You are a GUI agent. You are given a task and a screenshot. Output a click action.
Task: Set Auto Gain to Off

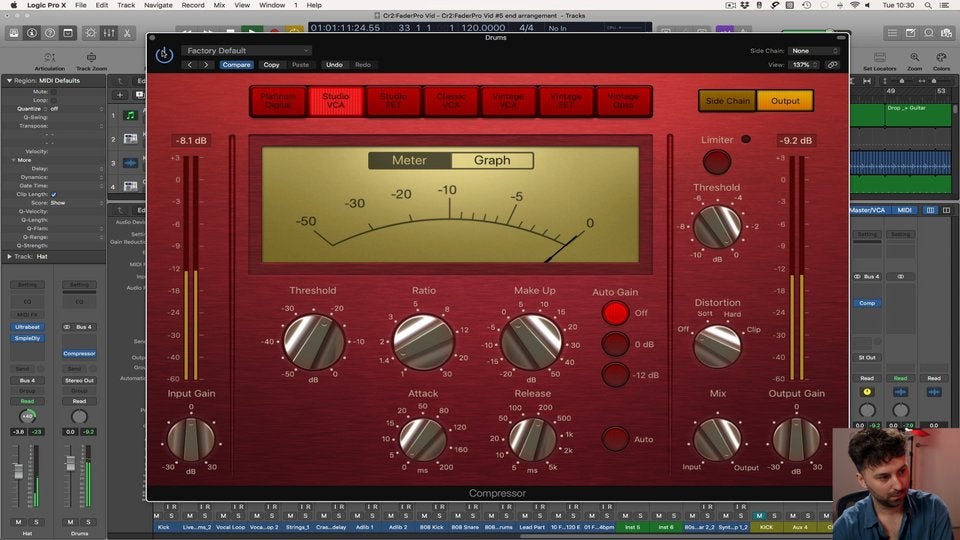coord(616,313)
